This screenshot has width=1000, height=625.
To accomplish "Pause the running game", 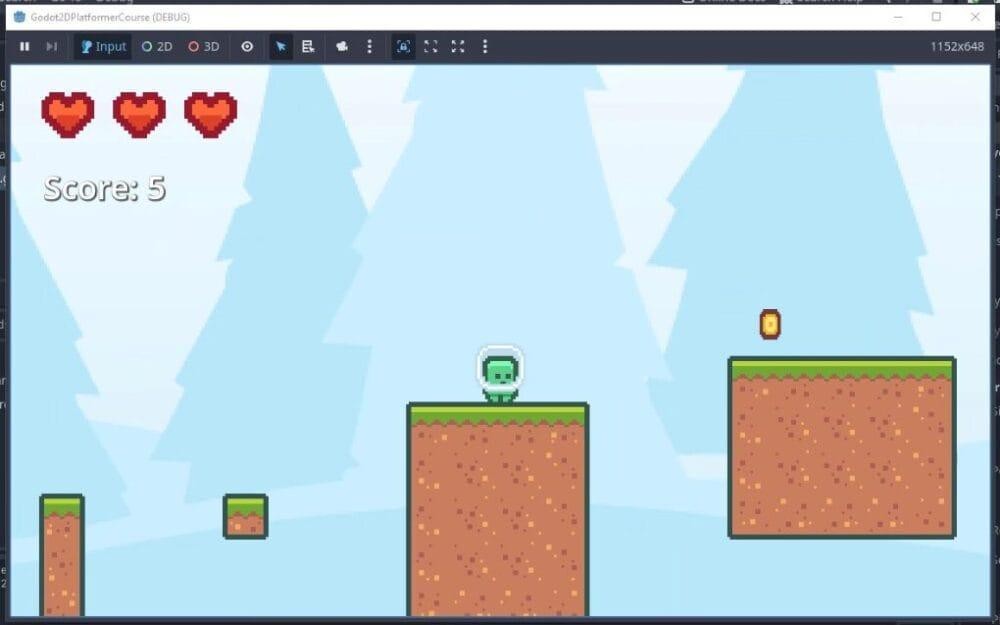I will (x=24, y=47).
